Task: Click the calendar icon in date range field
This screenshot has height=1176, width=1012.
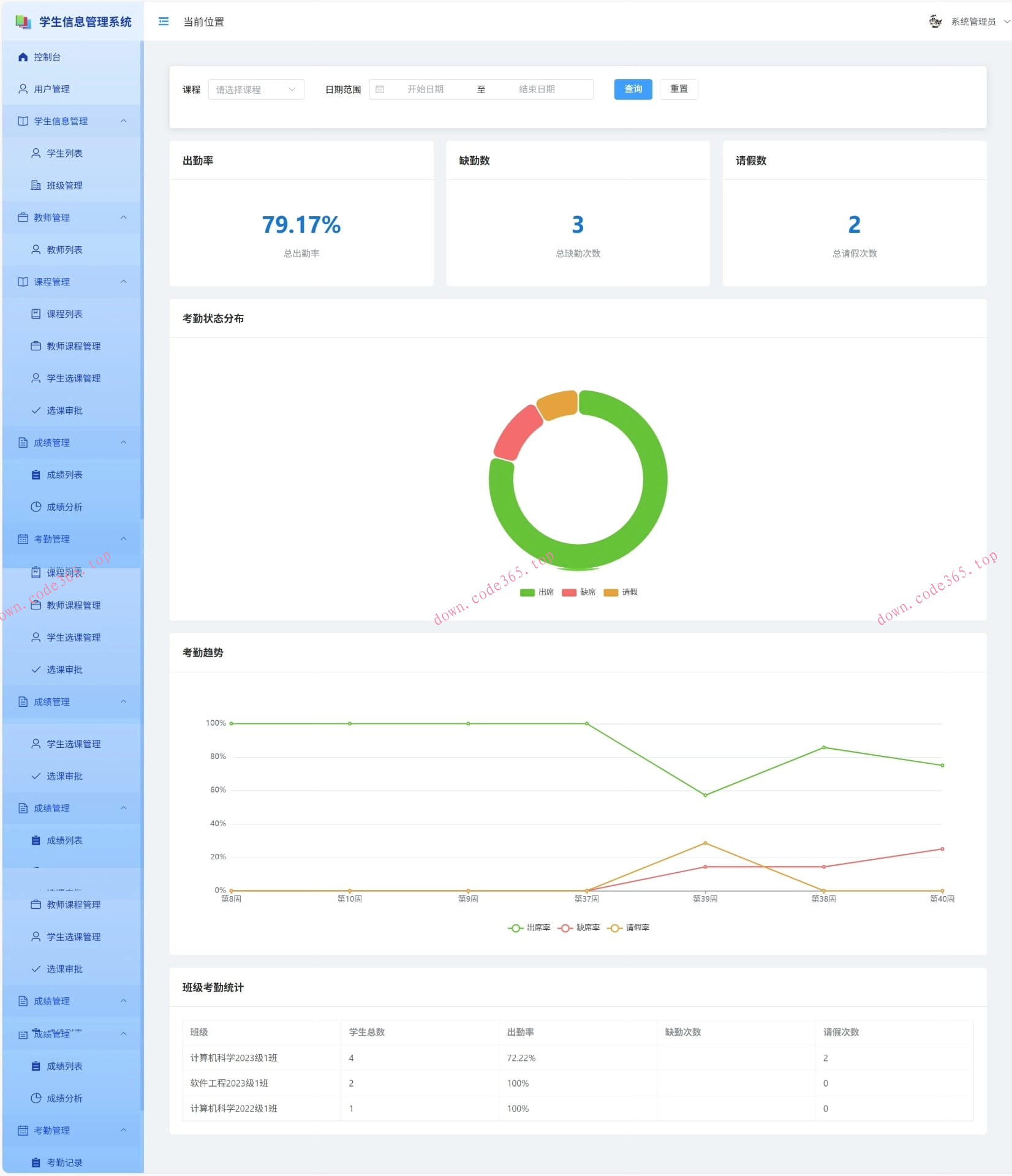Action: (x=380, y=89)
